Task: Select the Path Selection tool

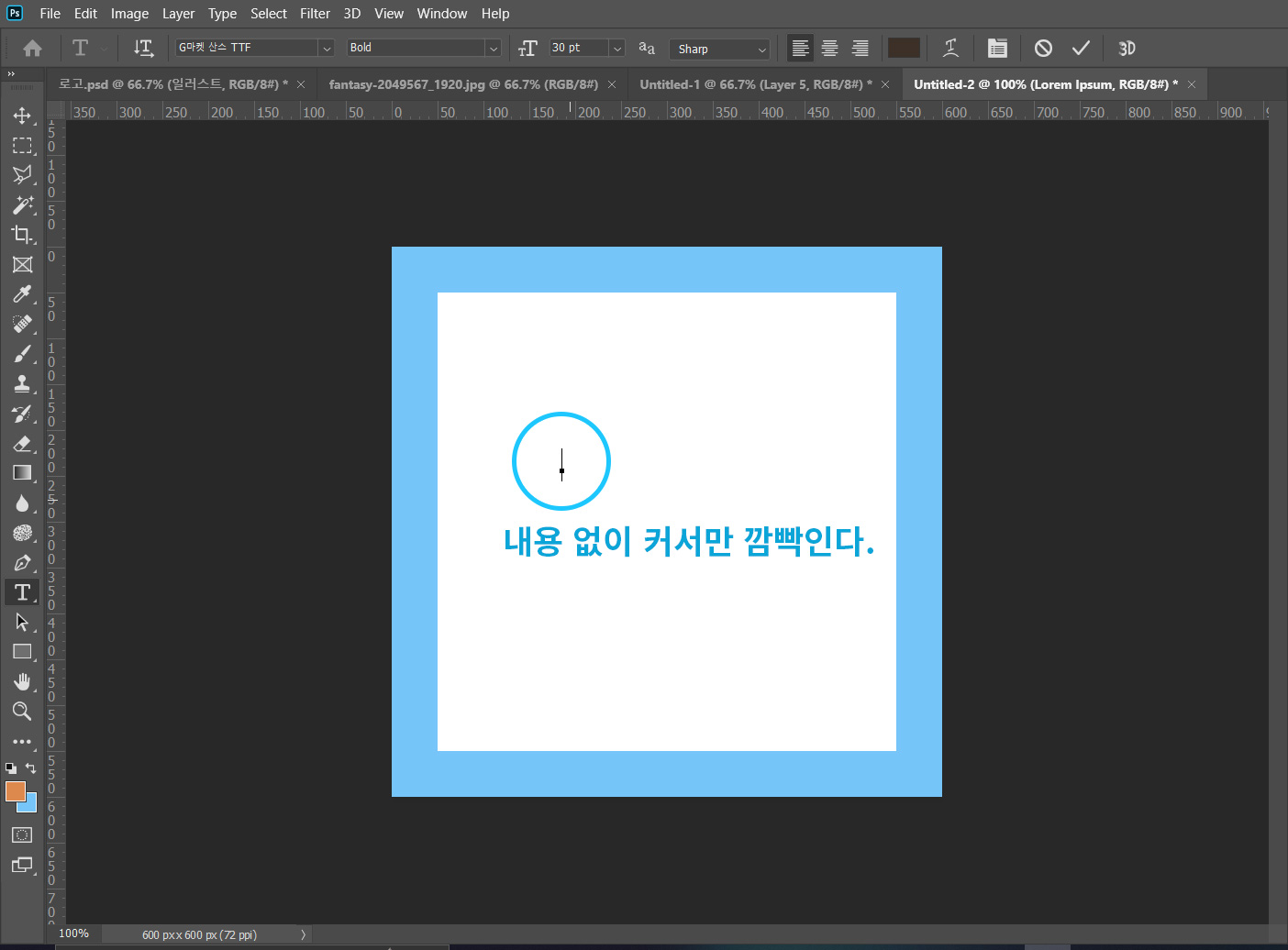Action: pyautogui.click(x=22, y=623)
